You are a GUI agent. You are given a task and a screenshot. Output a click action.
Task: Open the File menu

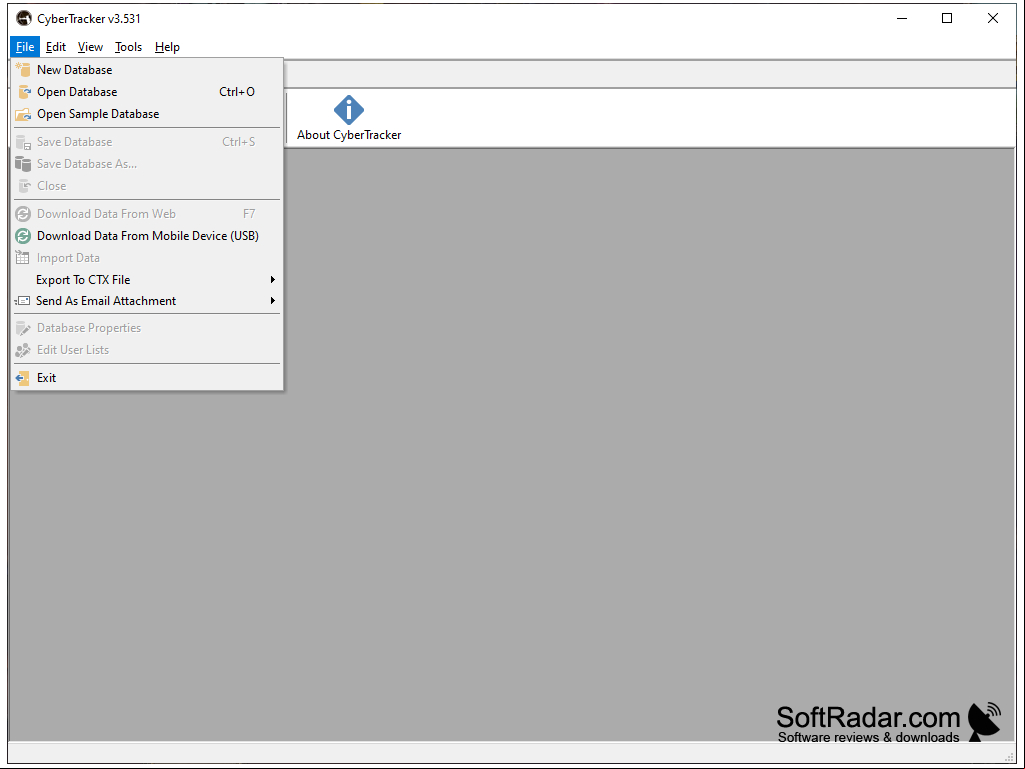tap(25, 47)
